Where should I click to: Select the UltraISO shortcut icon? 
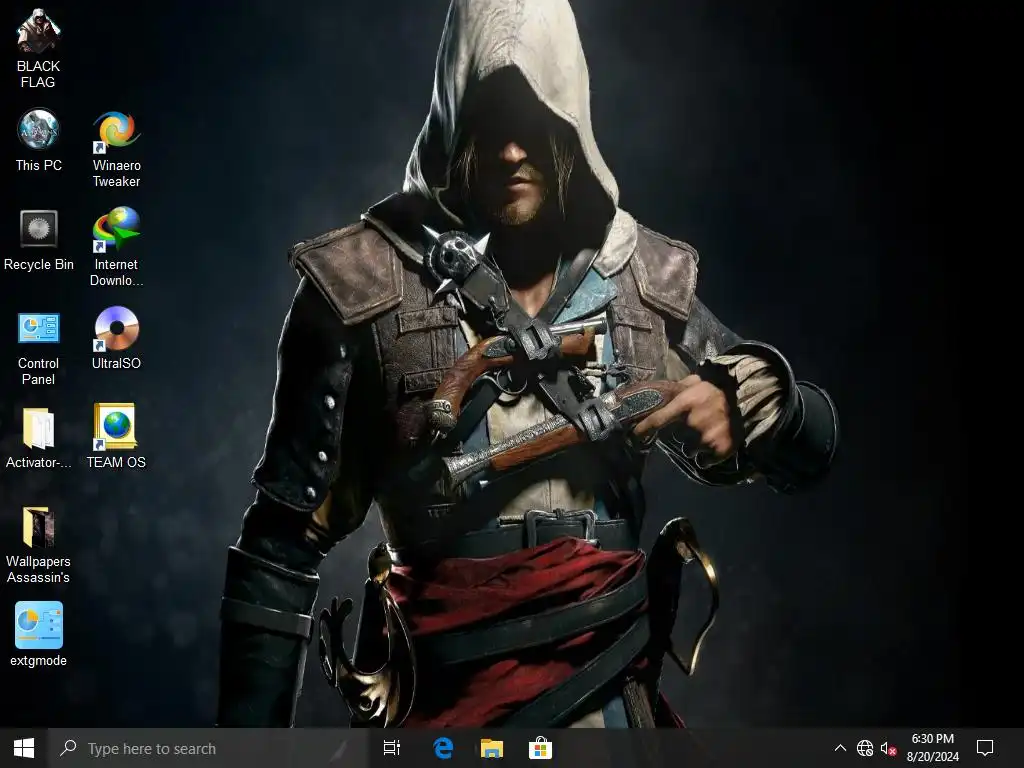[116, 338]
